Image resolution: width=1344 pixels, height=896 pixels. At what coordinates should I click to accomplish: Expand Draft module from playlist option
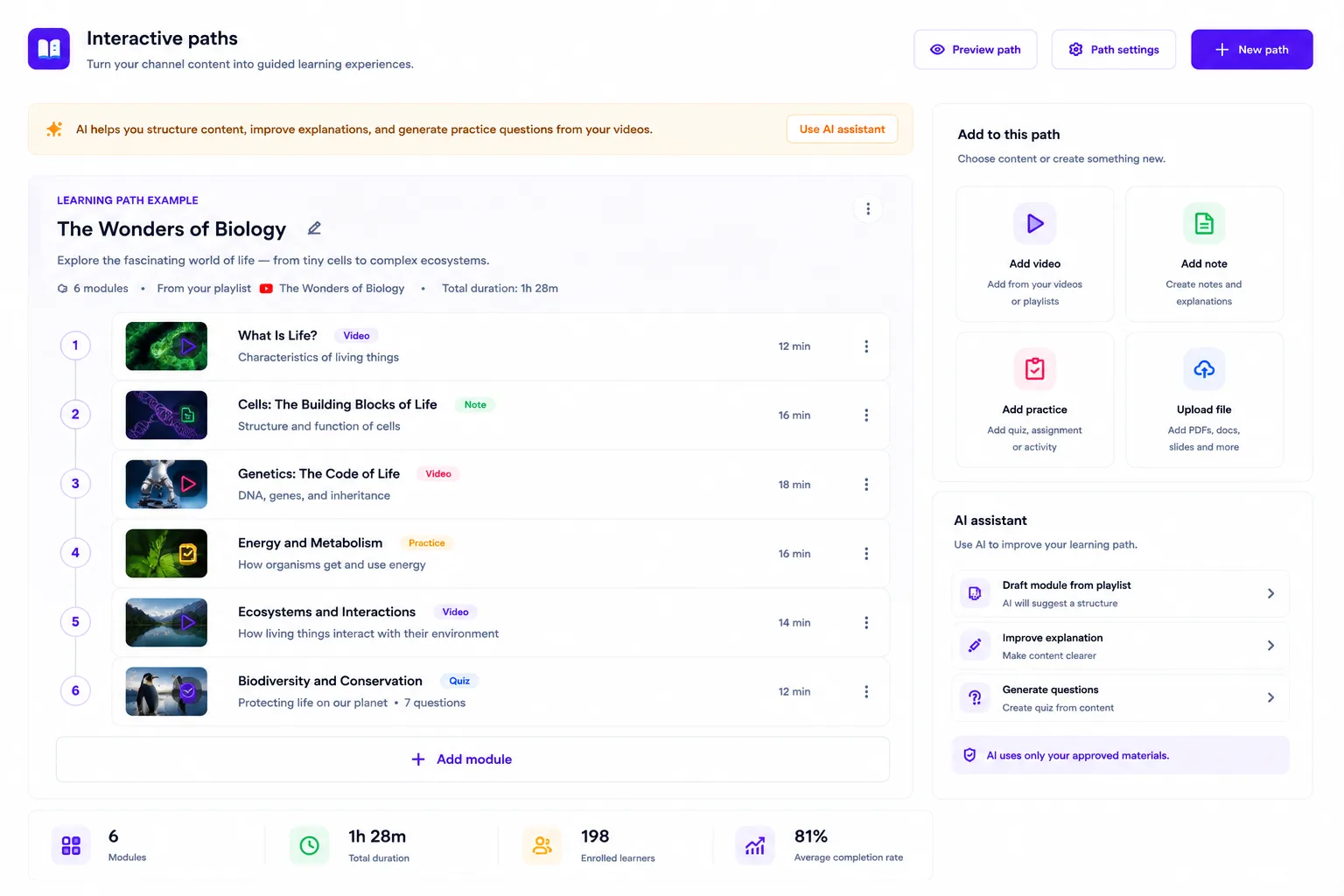(x=1120, y=594)
